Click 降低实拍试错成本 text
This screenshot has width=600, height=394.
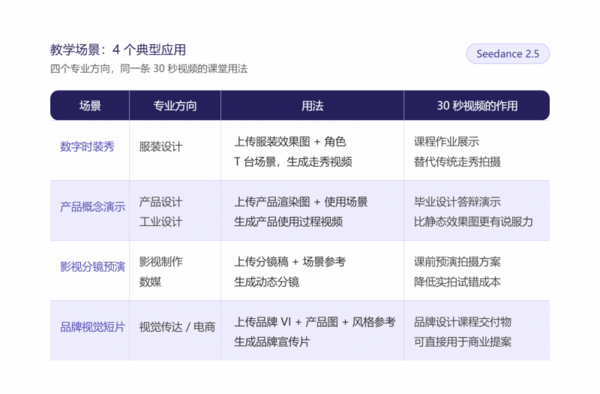457,282
